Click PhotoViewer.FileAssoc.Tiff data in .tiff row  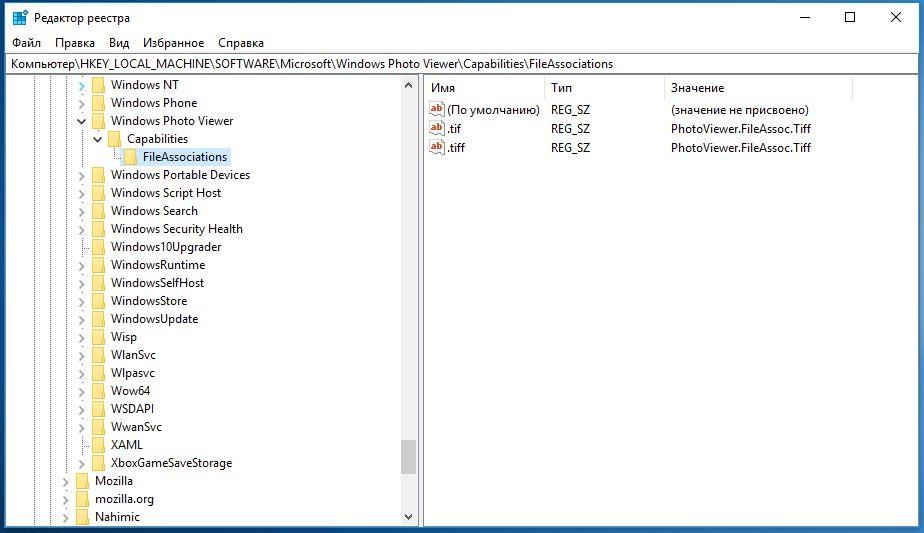[741, 147]
